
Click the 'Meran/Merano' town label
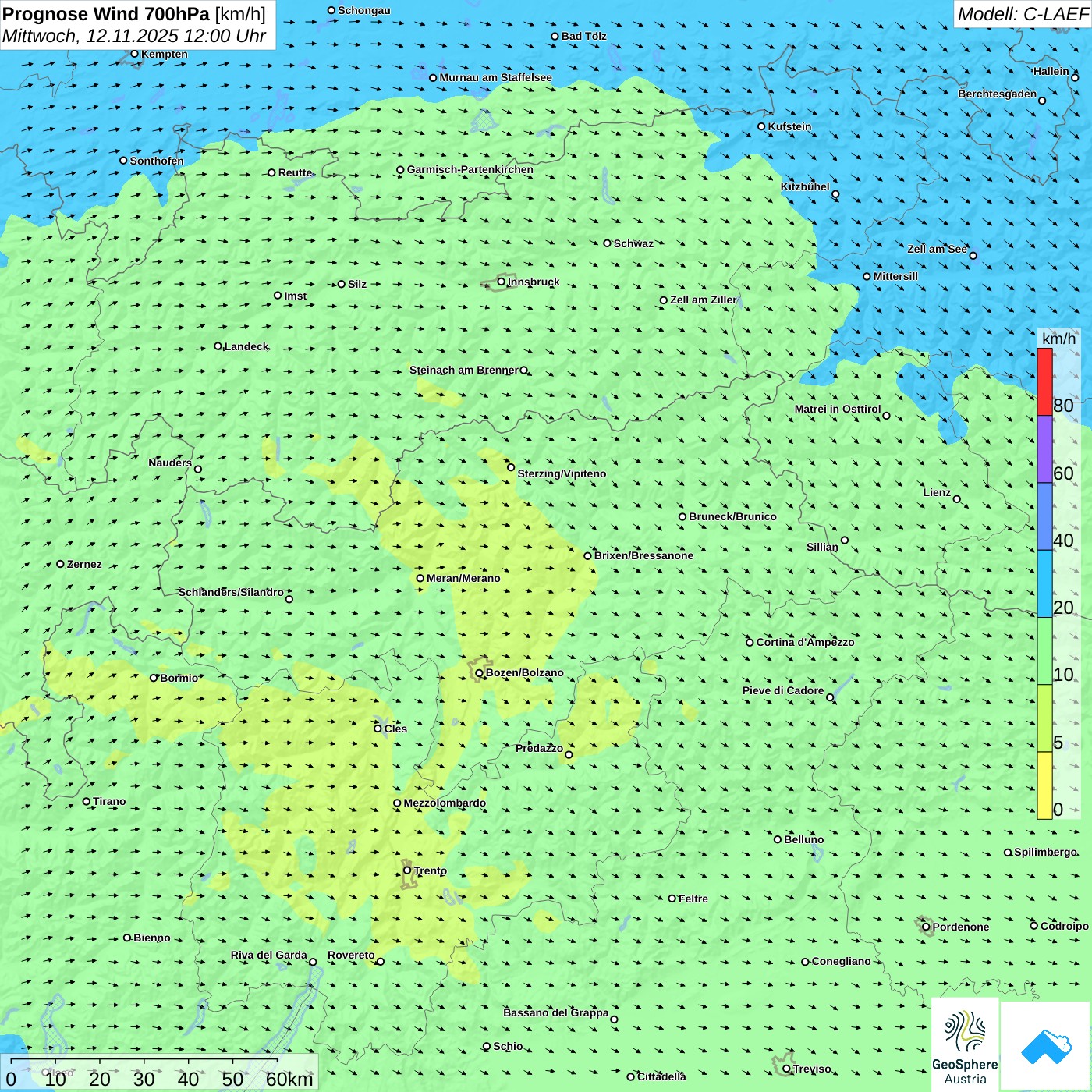point(463,578)
